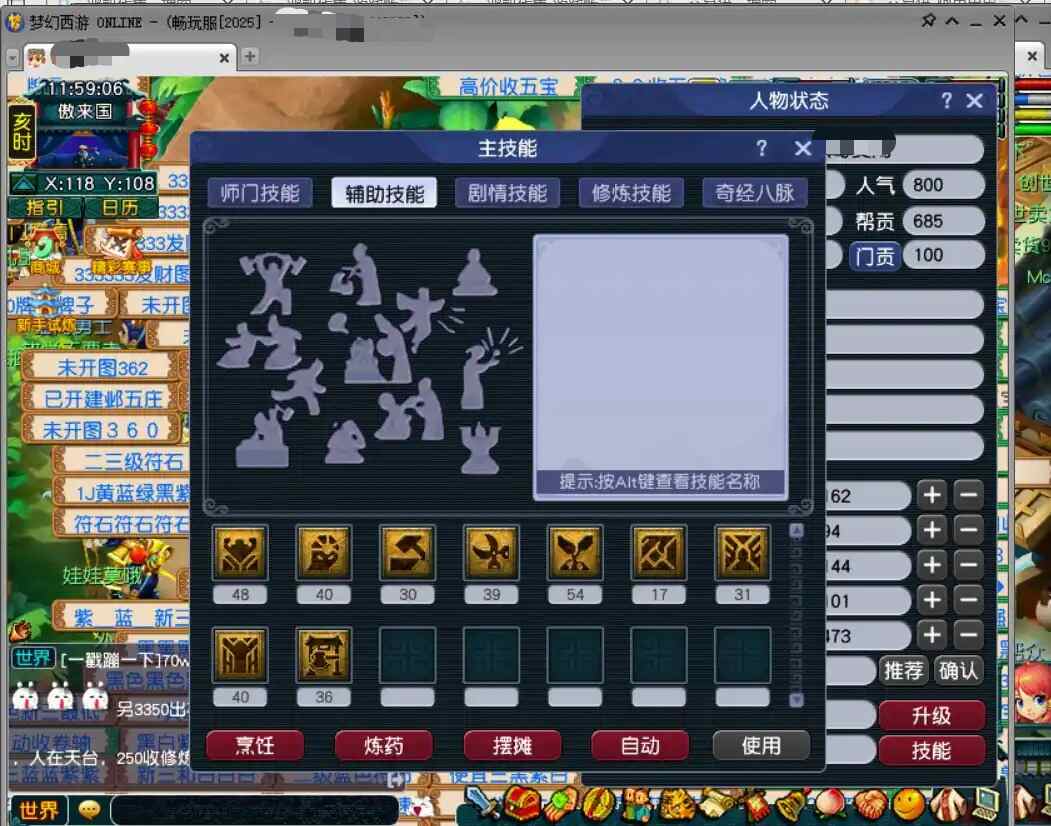Click minus button beside attribute value 62
The image size is (1051, 826).
[969, 495]
